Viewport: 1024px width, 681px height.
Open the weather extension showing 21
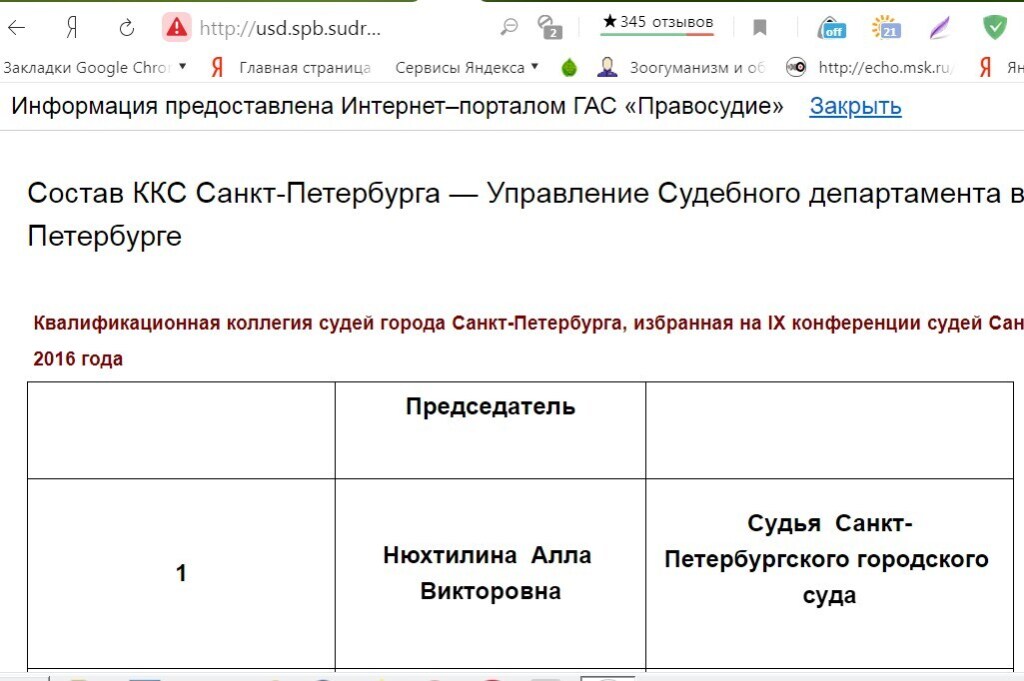point(885,28)
